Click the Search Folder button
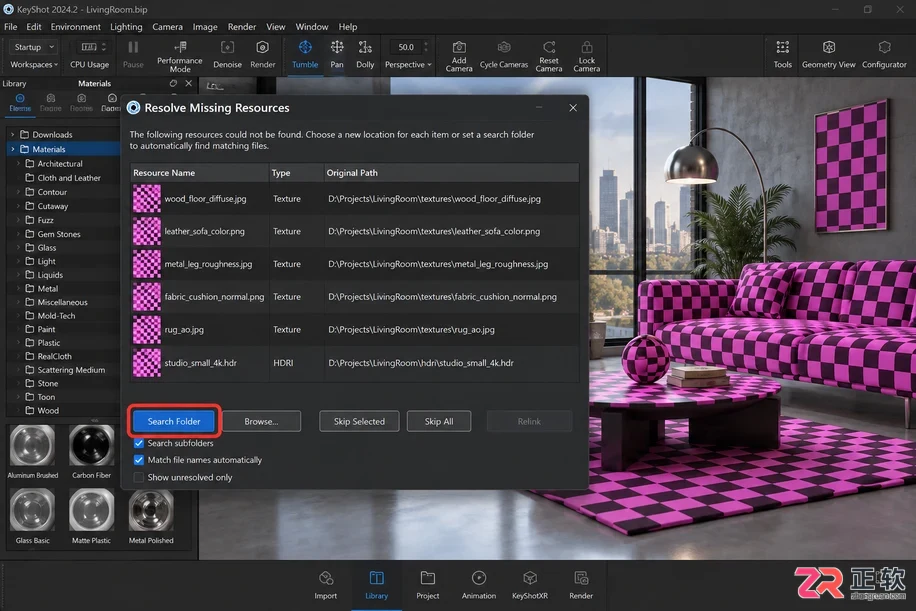The image size is (916, 611). [174, 421]
